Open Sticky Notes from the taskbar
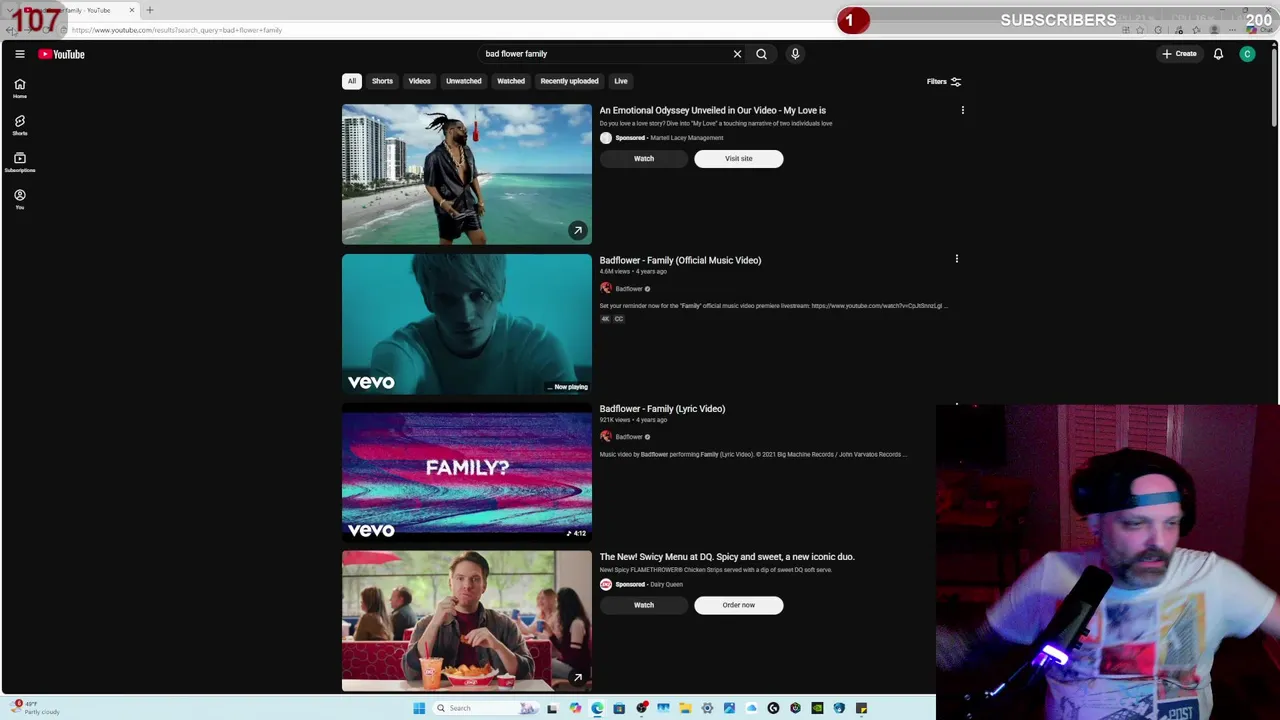Screen dimensions: 1280x720 point(861,708)
